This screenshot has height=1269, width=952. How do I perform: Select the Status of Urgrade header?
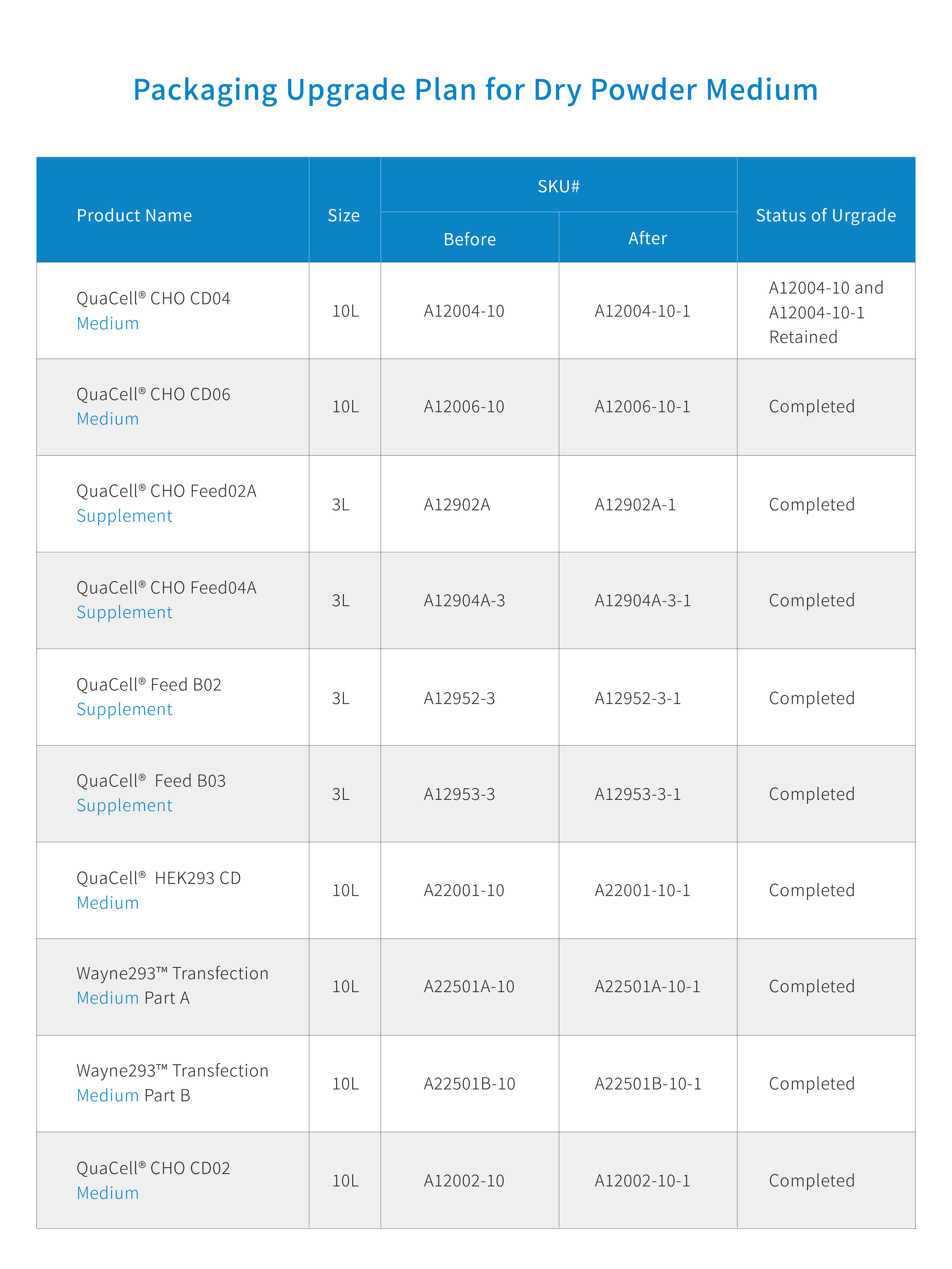tap(826, 216)
